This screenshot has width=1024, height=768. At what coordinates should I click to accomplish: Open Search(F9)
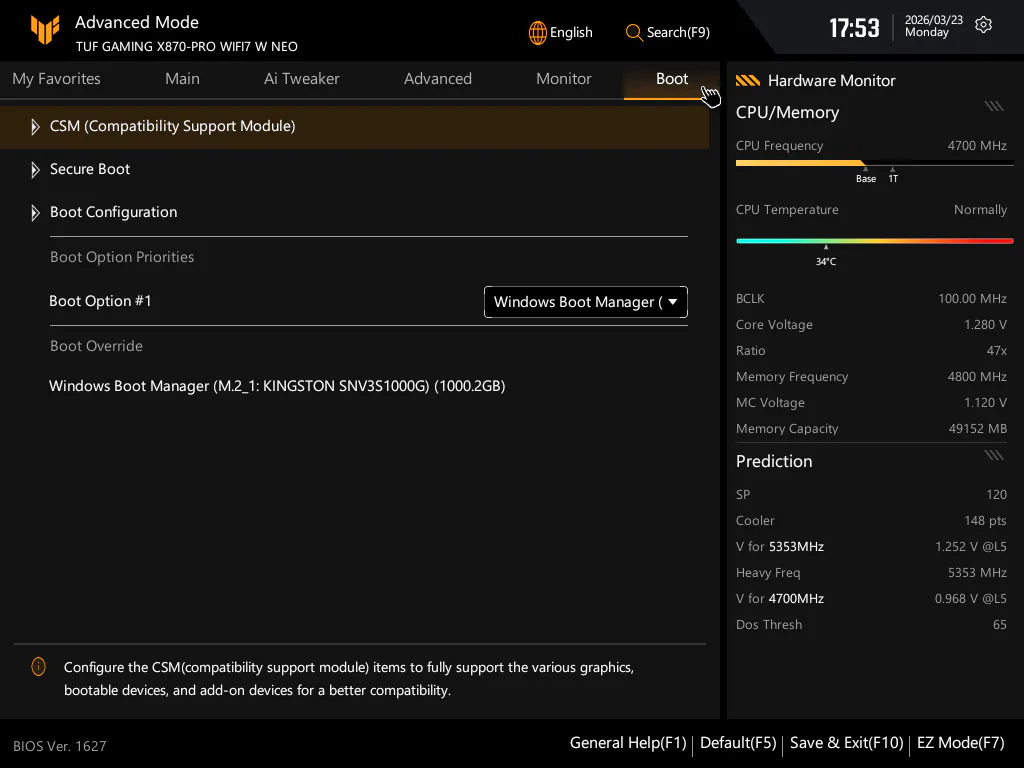pyautogui.click(x=667, y=32)
